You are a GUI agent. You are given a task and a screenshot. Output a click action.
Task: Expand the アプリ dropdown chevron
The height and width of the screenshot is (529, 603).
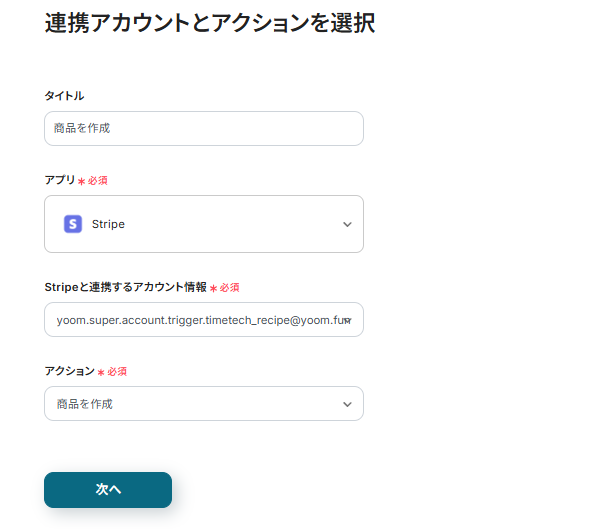[347, 224]
